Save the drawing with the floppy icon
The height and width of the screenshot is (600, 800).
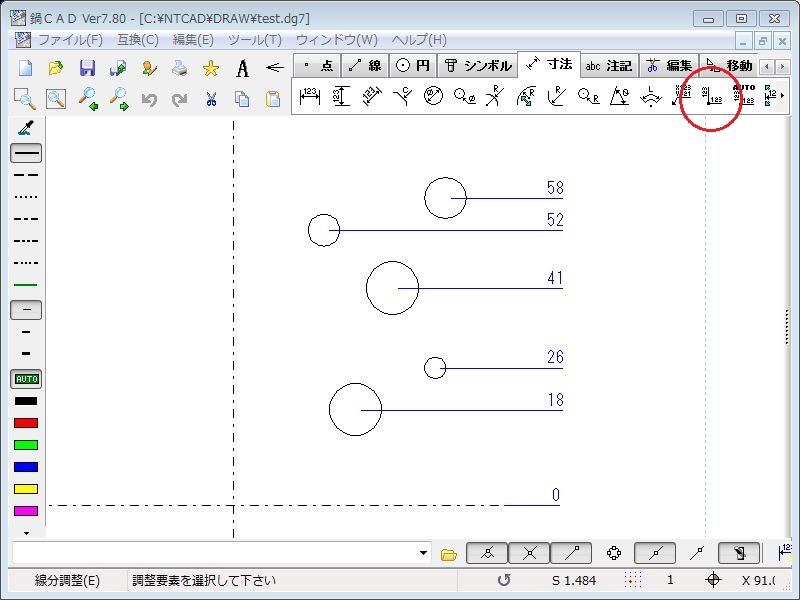87,68
